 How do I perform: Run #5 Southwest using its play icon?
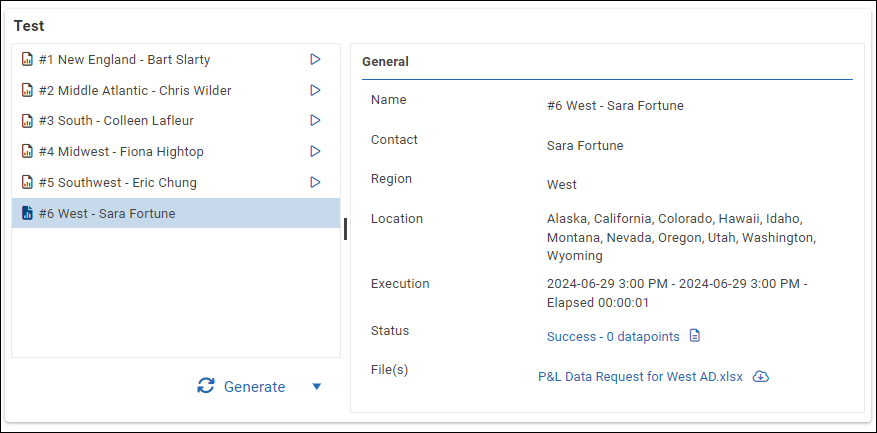(315, 183)
